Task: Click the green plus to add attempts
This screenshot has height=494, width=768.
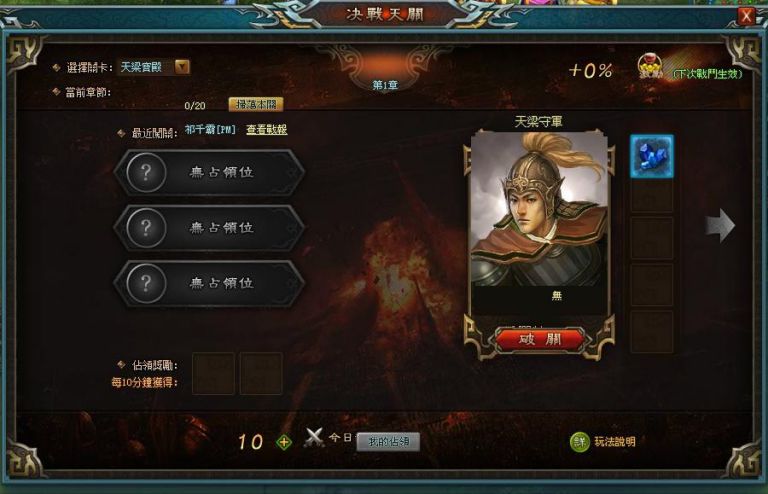Action: click(x=284, y=442)
